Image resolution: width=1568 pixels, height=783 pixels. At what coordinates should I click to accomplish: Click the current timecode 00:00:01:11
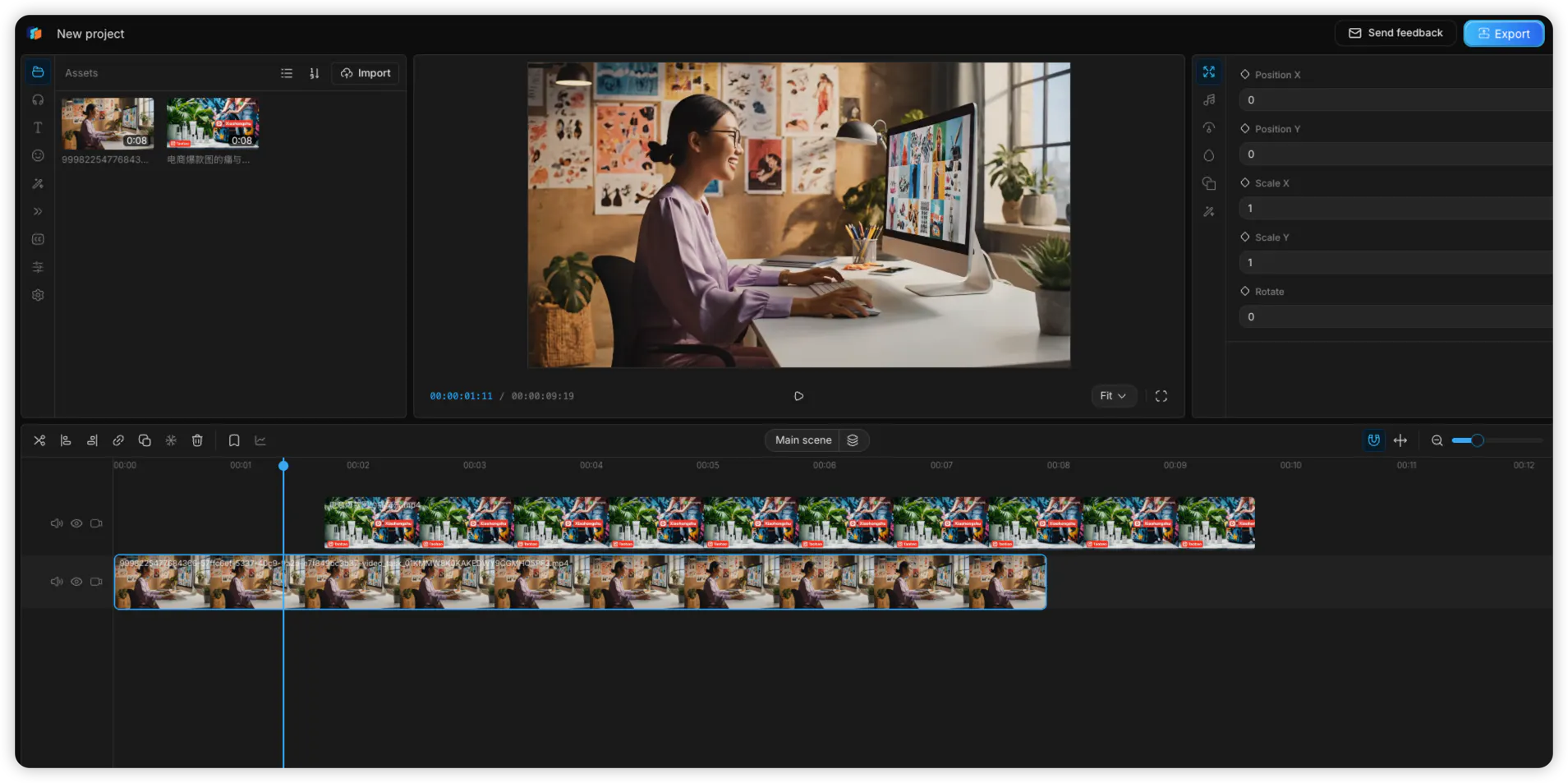click(x=461, y=396)
